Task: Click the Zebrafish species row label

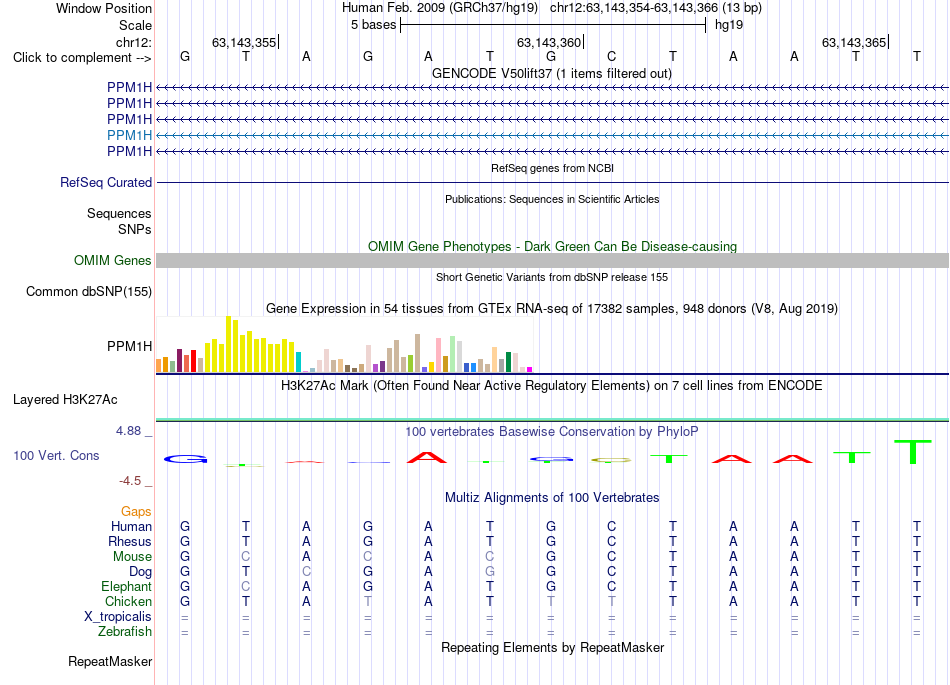Action: tap(125, 632)
